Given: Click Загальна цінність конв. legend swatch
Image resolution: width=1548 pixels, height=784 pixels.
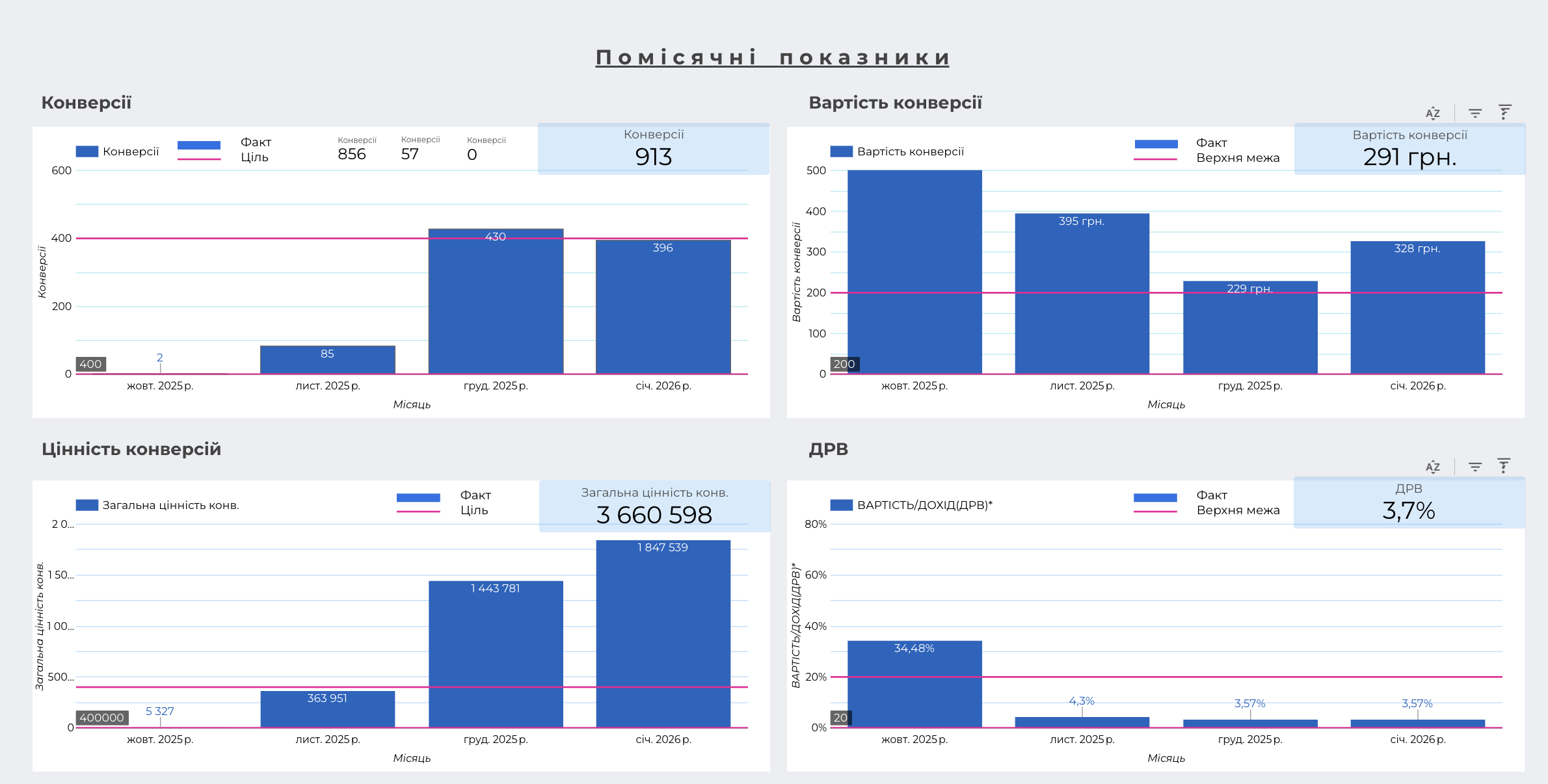Looking at the screenshot, I should (87, 505).
